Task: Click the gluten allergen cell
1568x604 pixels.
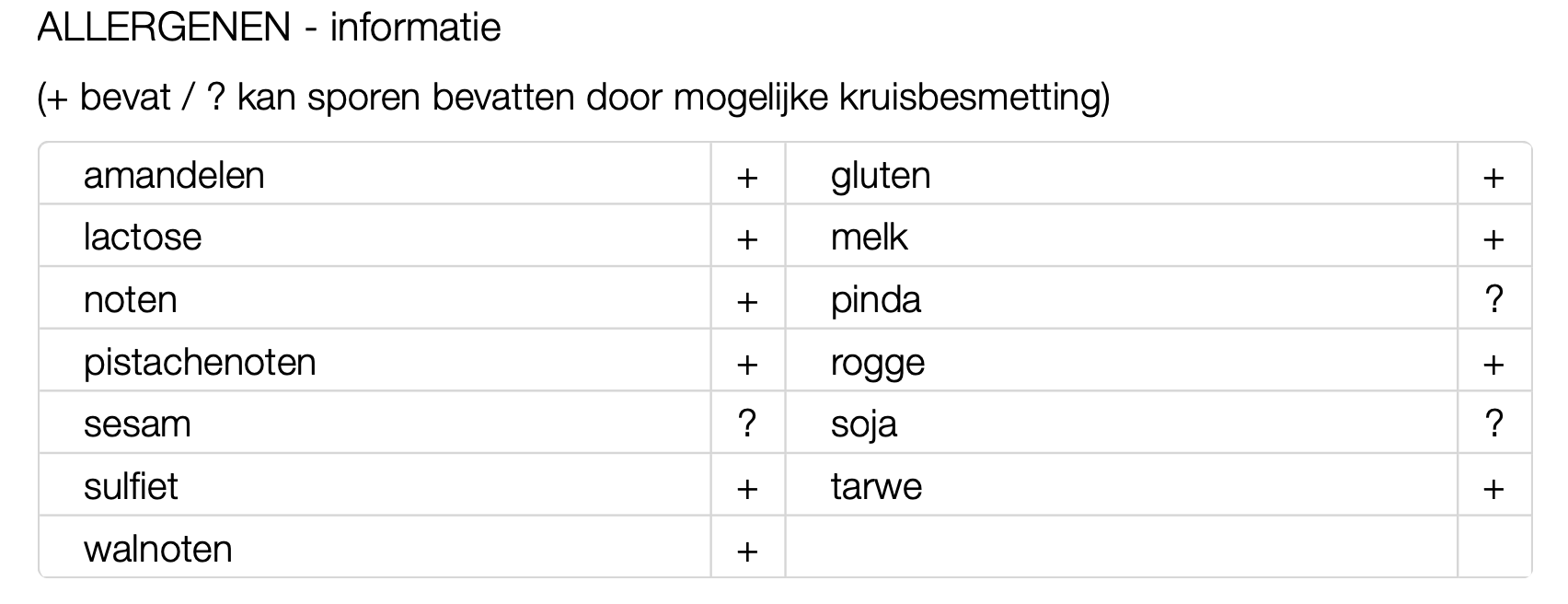Action: pyautogui.click(x=881, y=175)
